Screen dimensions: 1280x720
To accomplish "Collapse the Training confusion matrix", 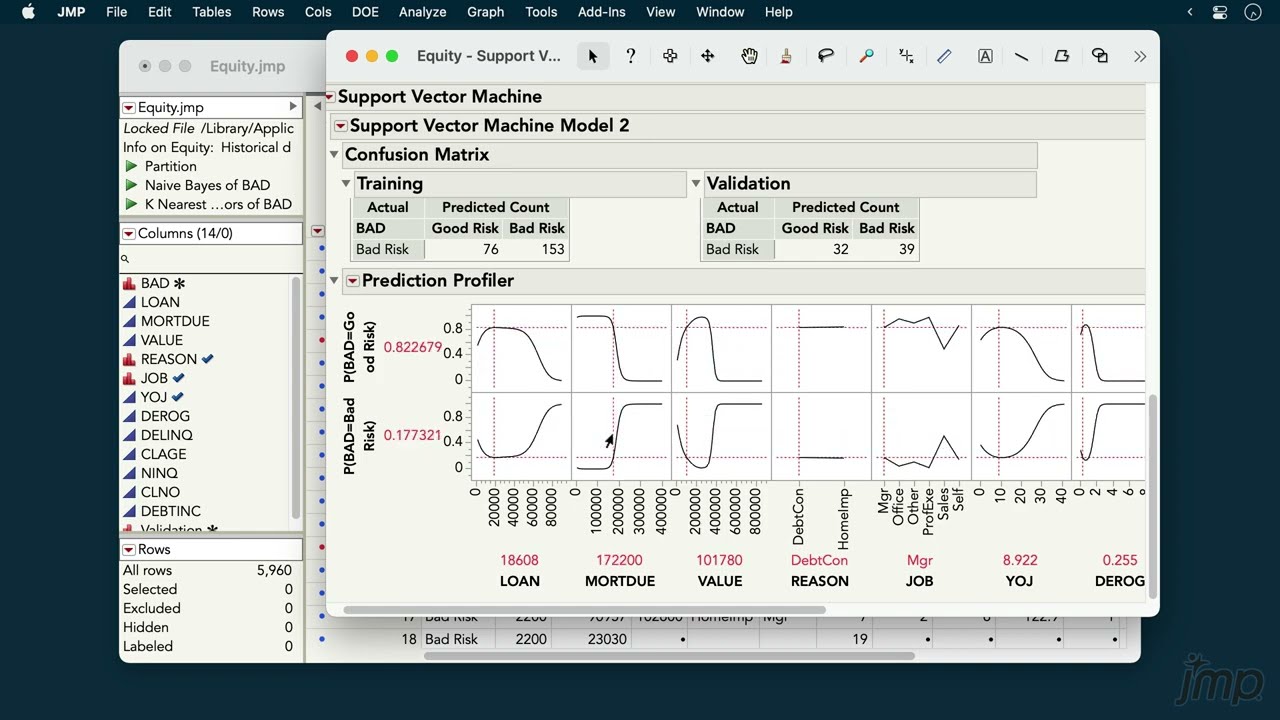I will [x=346, y=183].
